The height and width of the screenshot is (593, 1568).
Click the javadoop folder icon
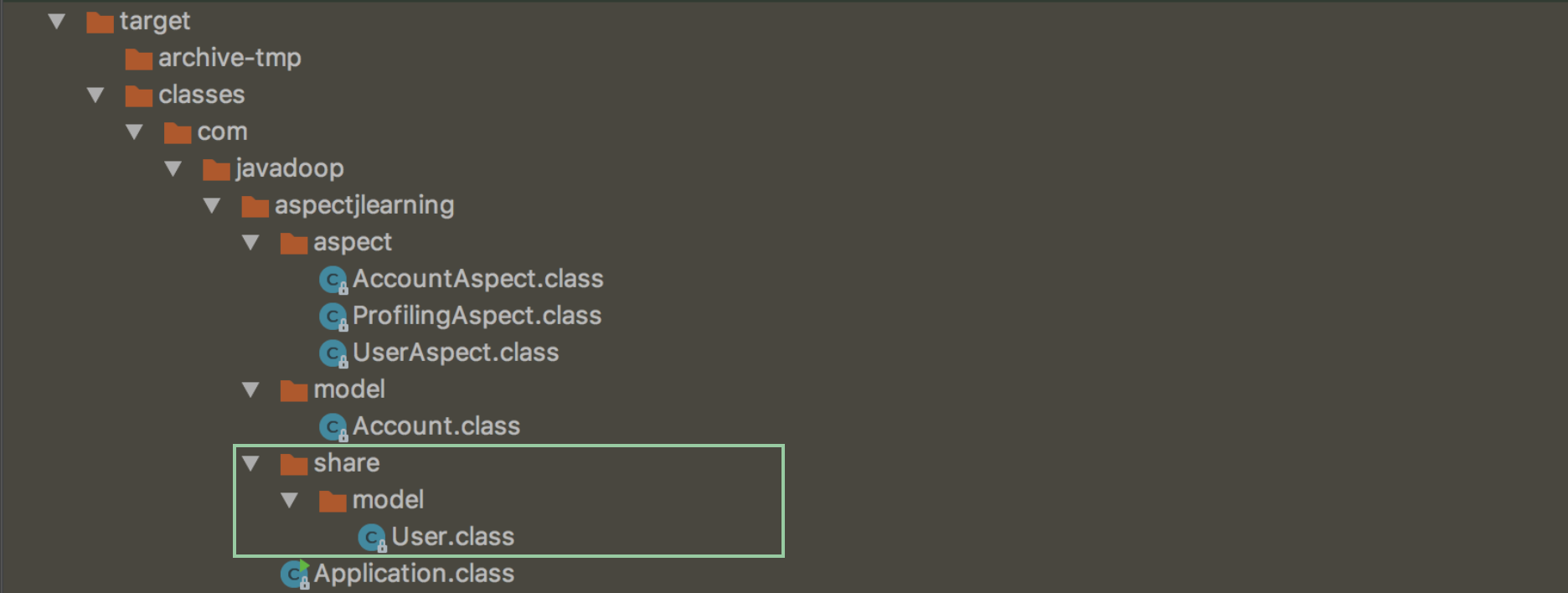point(216,169)
